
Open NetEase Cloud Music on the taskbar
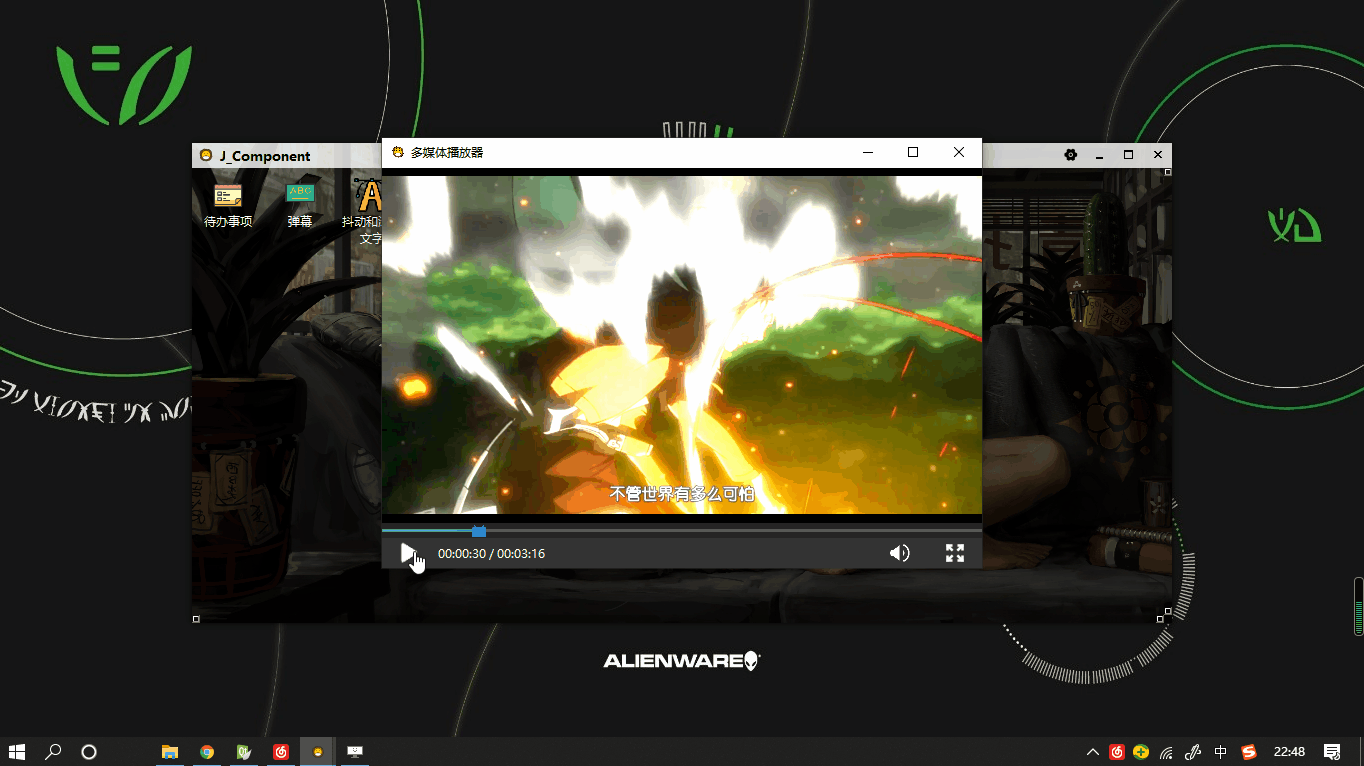(281, 752)
